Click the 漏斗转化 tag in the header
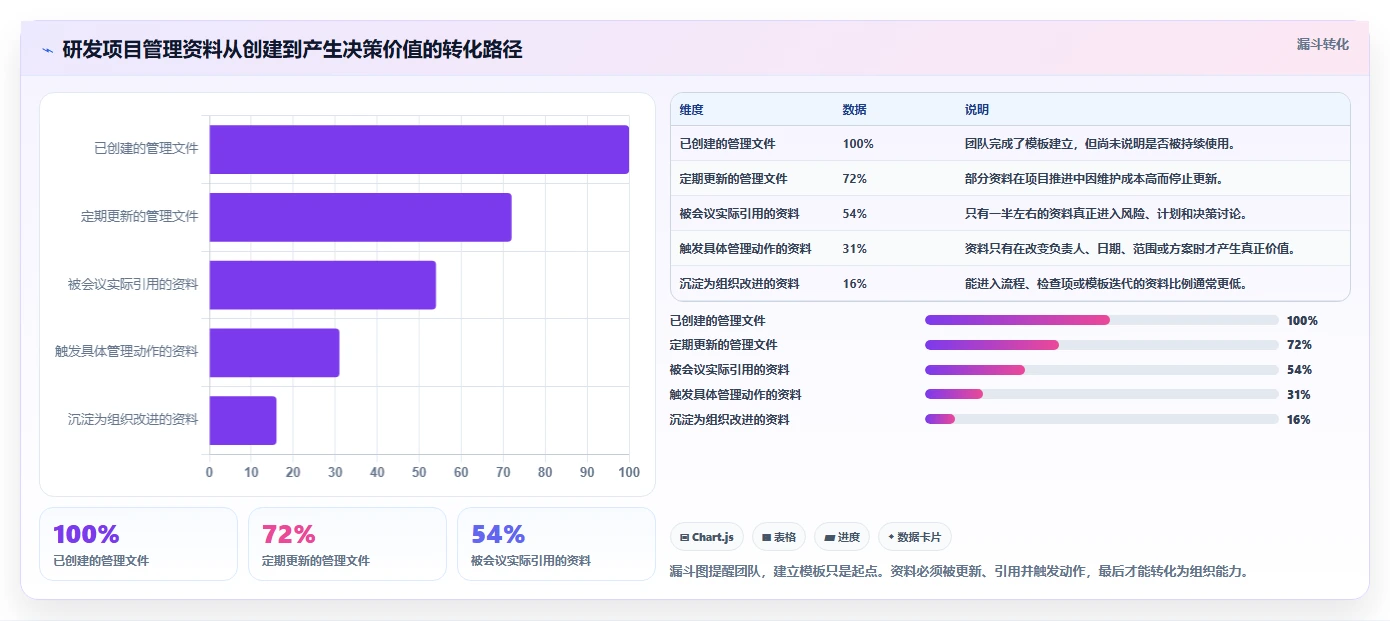 click(1322, 44)
